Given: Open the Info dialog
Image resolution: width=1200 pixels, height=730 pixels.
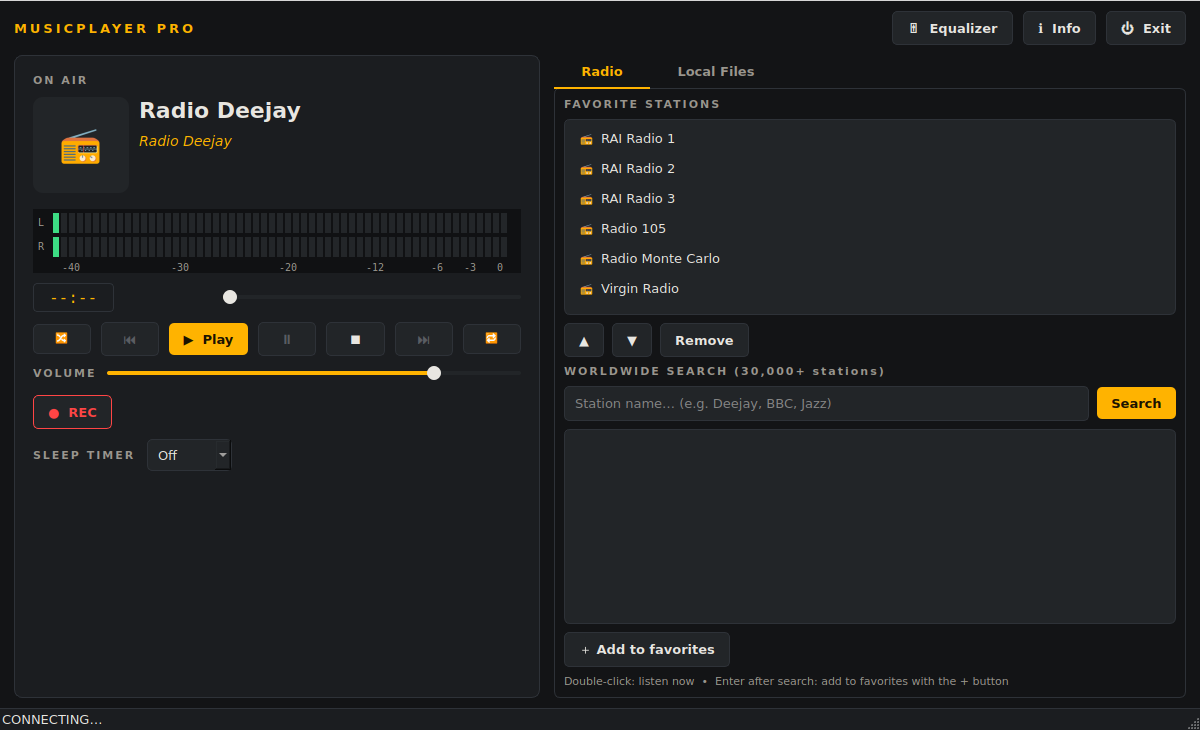Looking at the screenshot, I should [x=1059, y=28].
